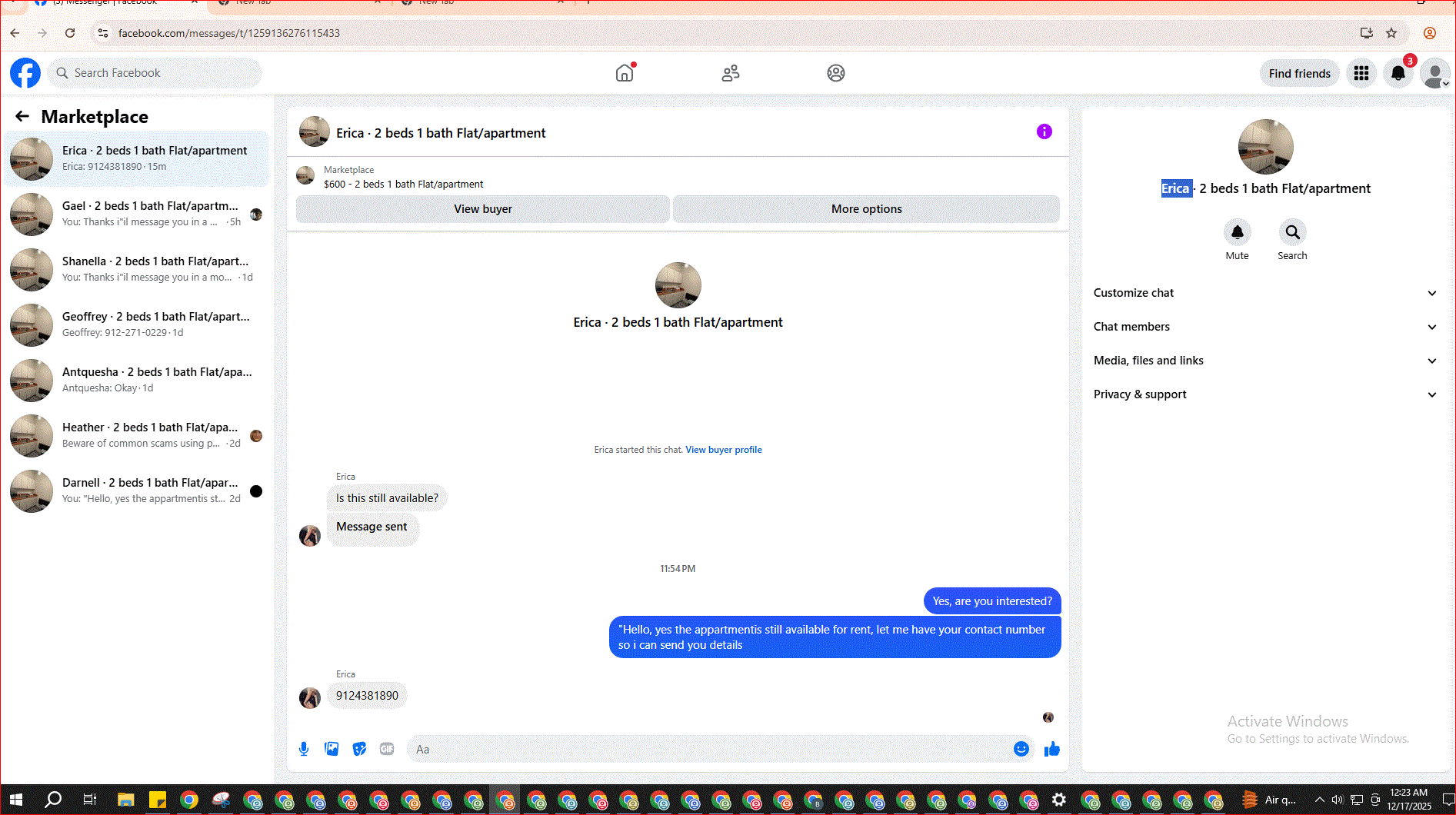Viewport: 1456px width, 815px height.
Task: Open the View buyer profile link
Action: 724,450
